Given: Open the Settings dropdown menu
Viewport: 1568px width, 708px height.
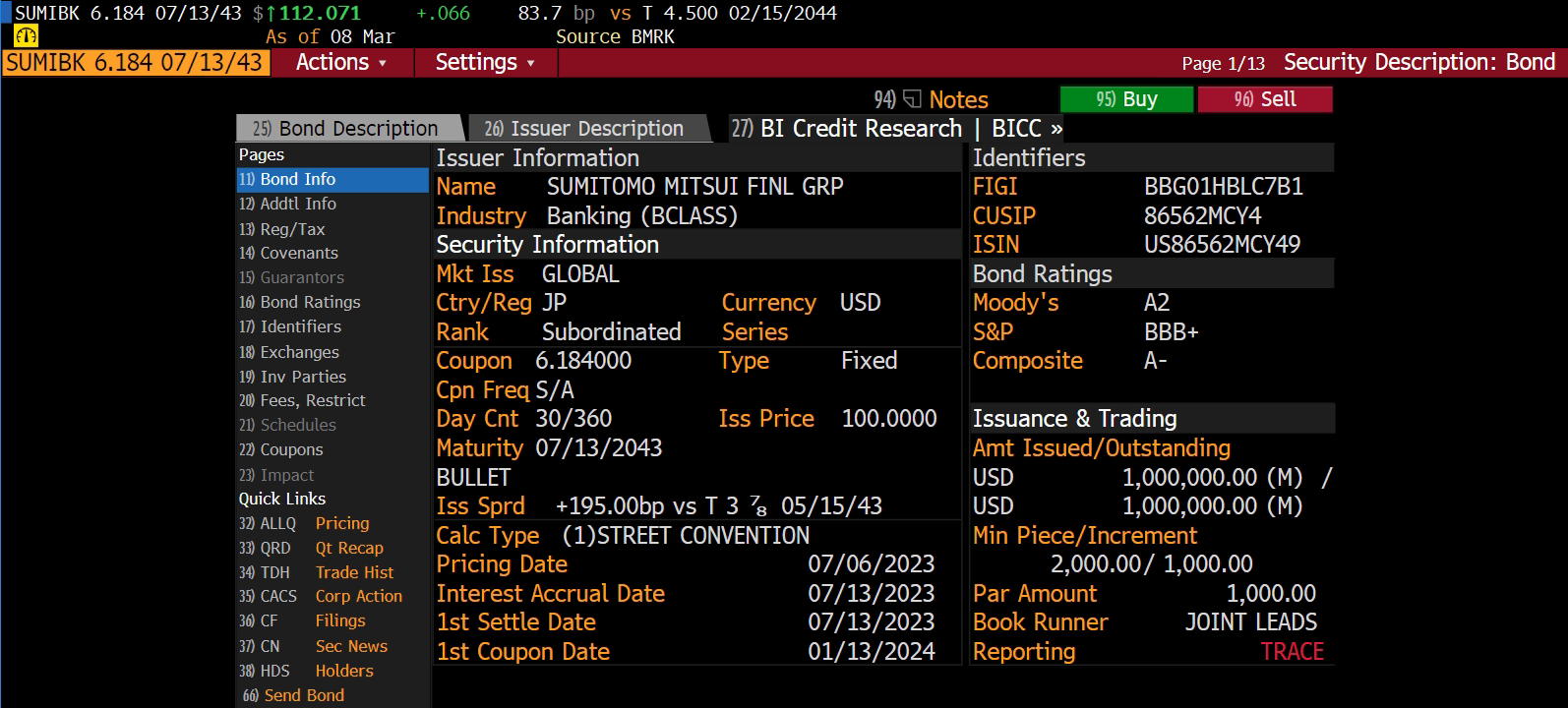Looking at the screenshot, I should click(x=485, y=62).
